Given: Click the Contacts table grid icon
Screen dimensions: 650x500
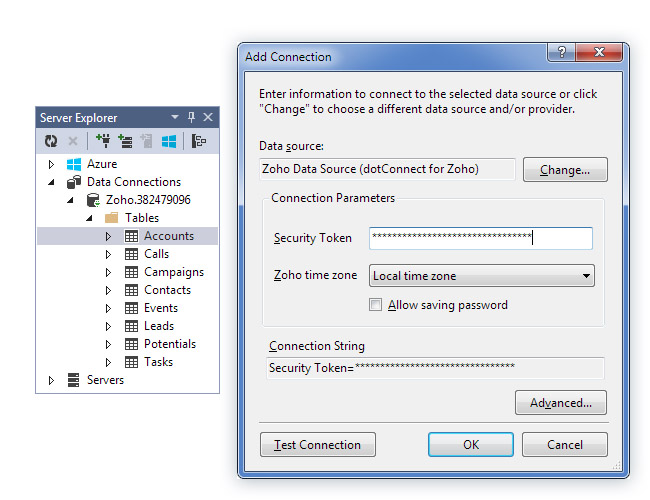Looking at the screenshot, I should coord(131,290).
